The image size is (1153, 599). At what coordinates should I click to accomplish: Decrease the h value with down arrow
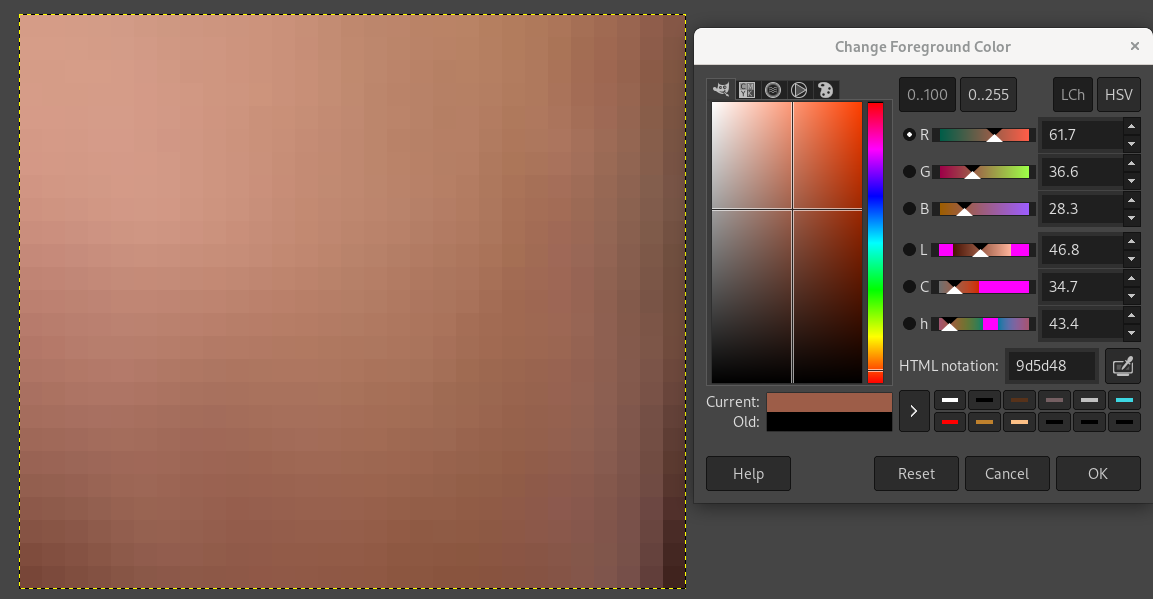1132,331
